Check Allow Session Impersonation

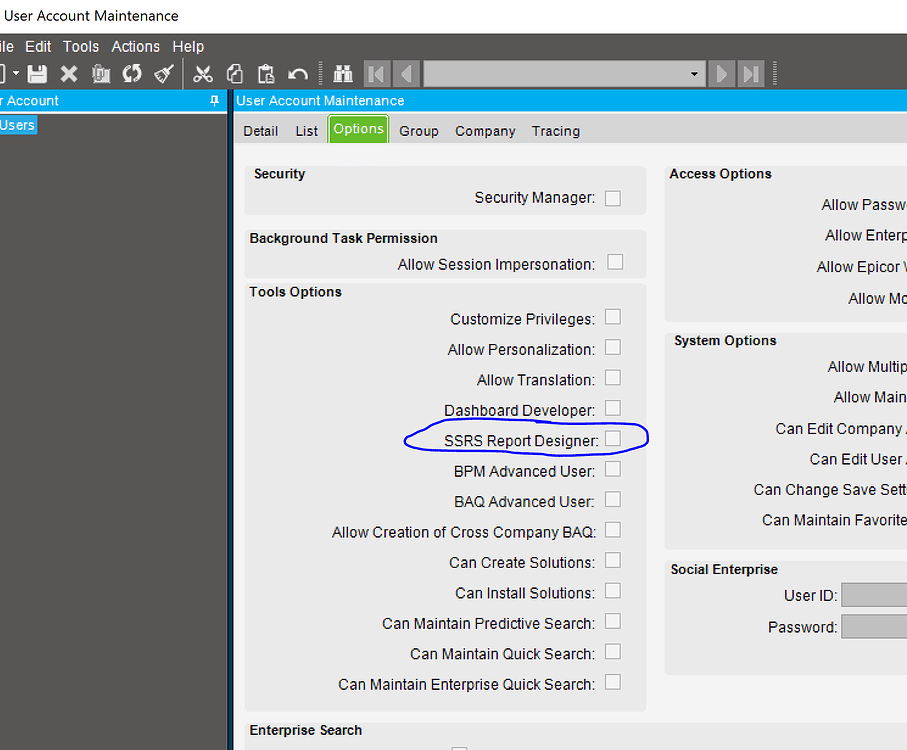point(615,263)
